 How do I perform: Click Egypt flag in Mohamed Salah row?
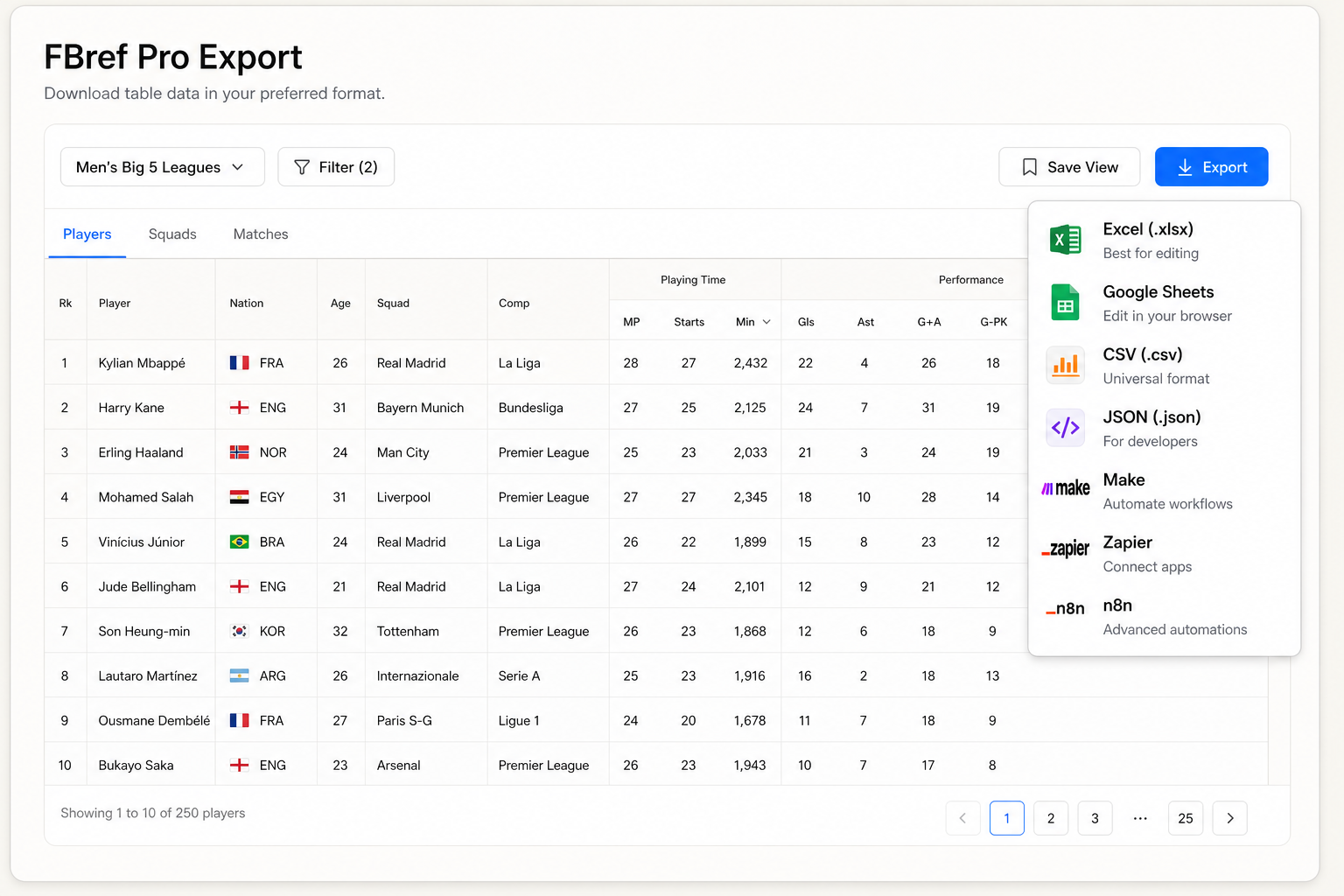(x=239, y=497)
